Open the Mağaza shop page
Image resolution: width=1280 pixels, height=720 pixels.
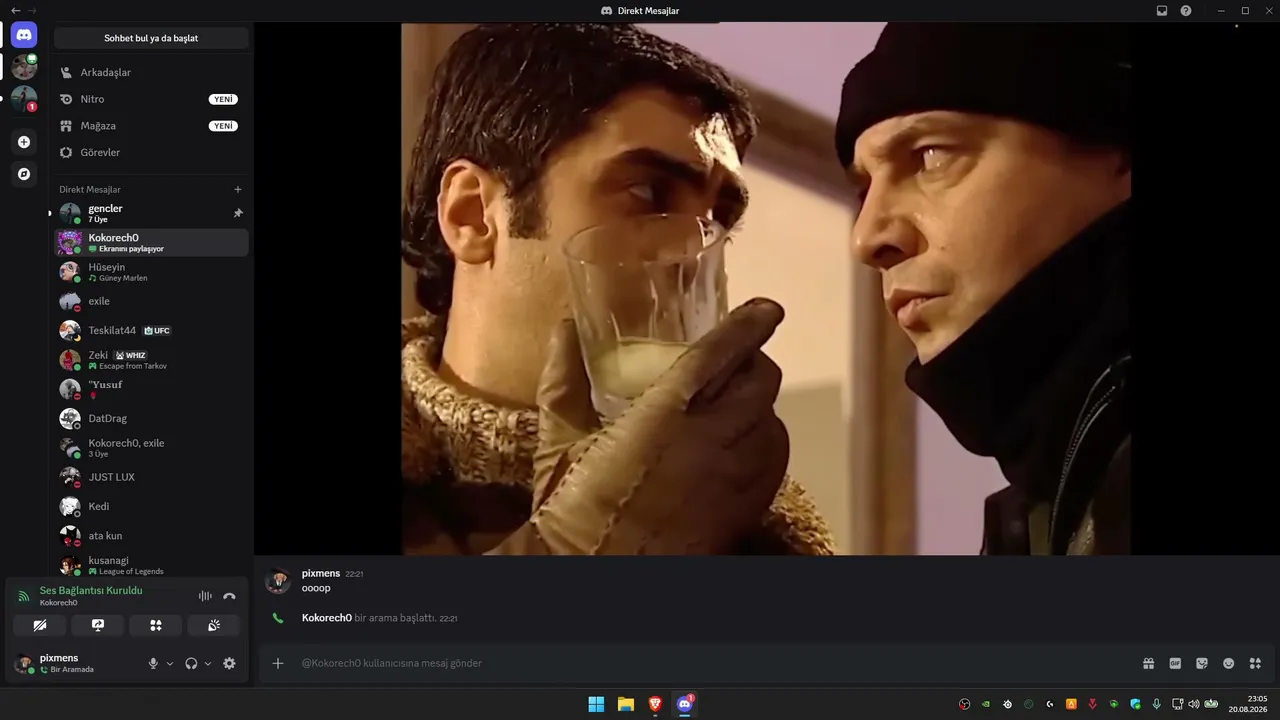click(x=151, y=126)
